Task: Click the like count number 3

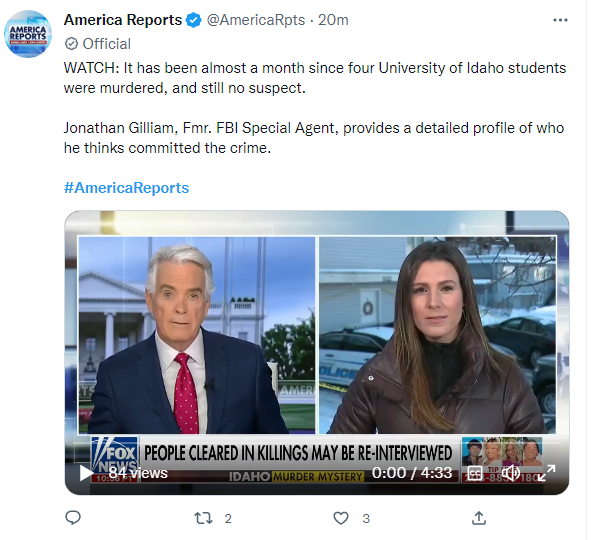Action: tap(366, 518)
